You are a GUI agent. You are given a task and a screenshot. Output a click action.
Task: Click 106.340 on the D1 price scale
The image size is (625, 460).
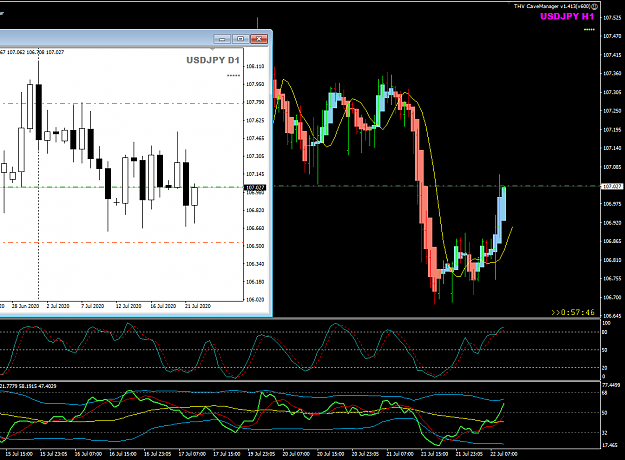click(x=255, y=264)
